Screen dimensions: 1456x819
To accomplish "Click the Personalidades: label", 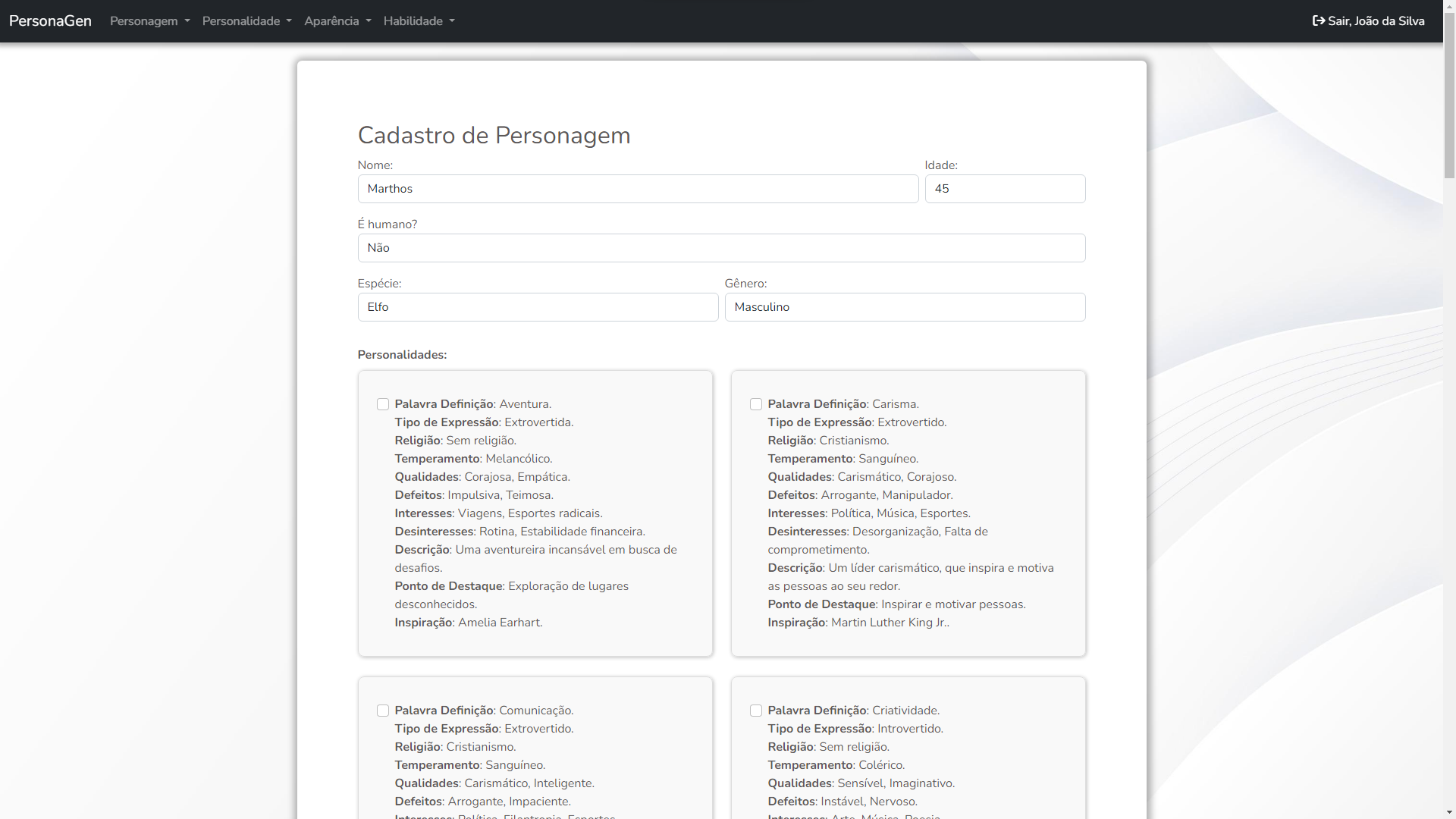I will 402,355.
